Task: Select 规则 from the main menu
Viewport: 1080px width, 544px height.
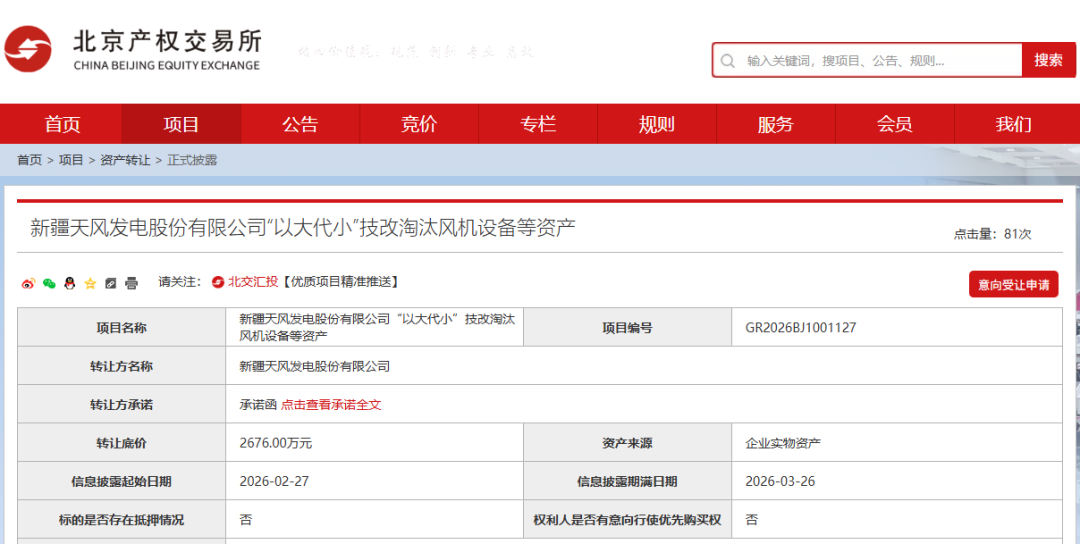Action: pyautogui.click(x=657, y=124)
